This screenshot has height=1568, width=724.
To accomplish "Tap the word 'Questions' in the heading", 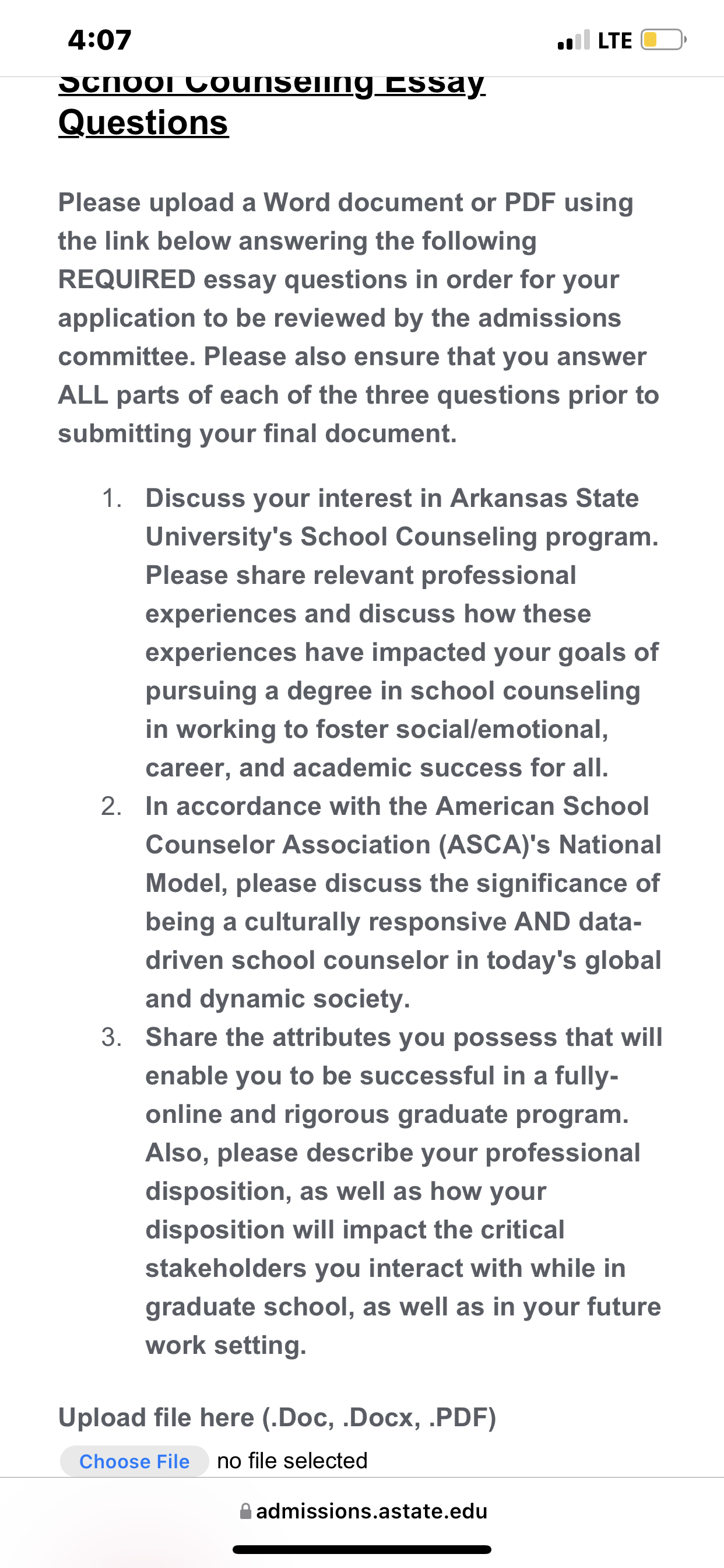I will 143,123.
